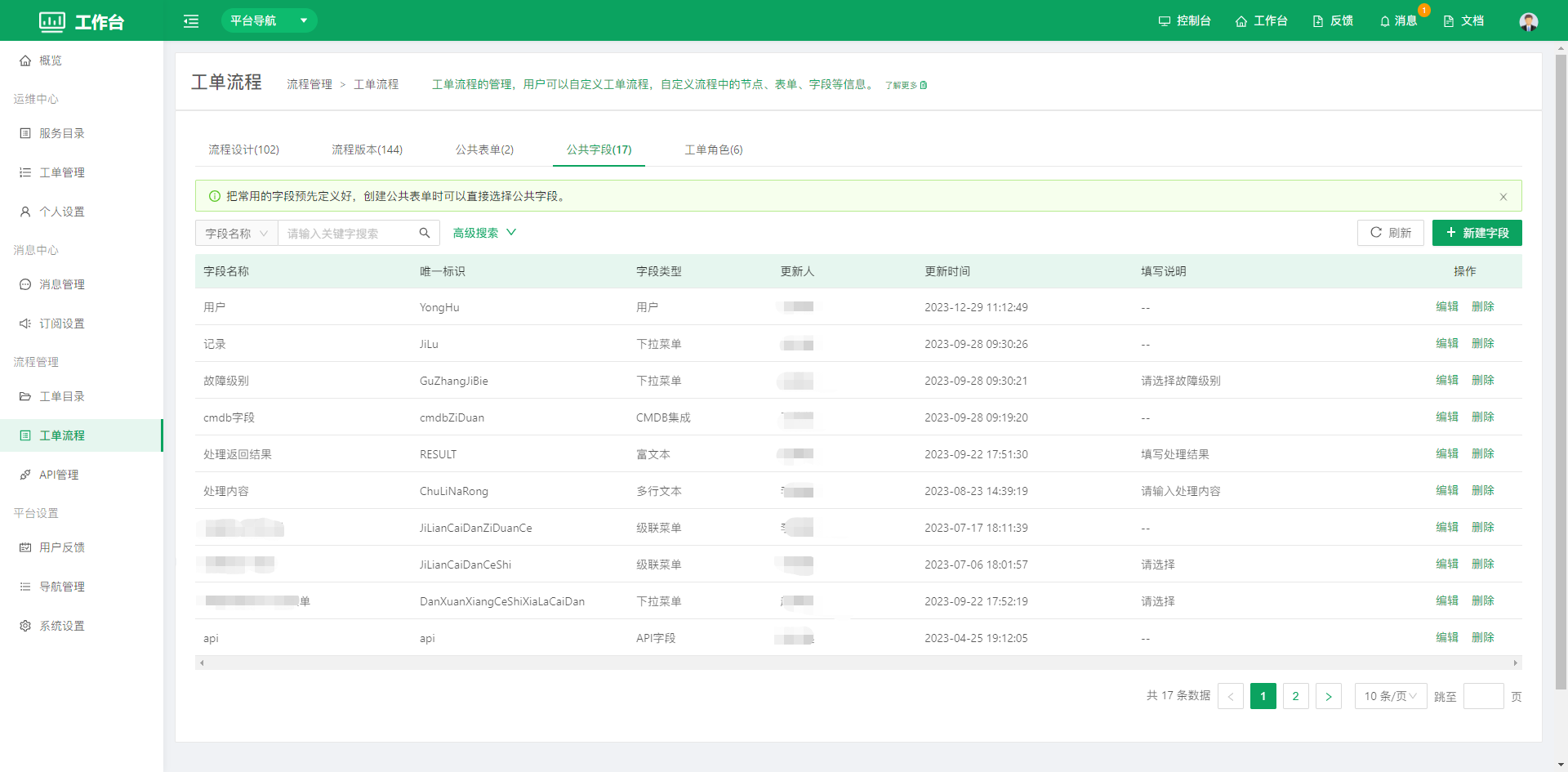The image size is (1568, 772).
Task: Click the 刷新 refresh button
Action: (1391, 233)
